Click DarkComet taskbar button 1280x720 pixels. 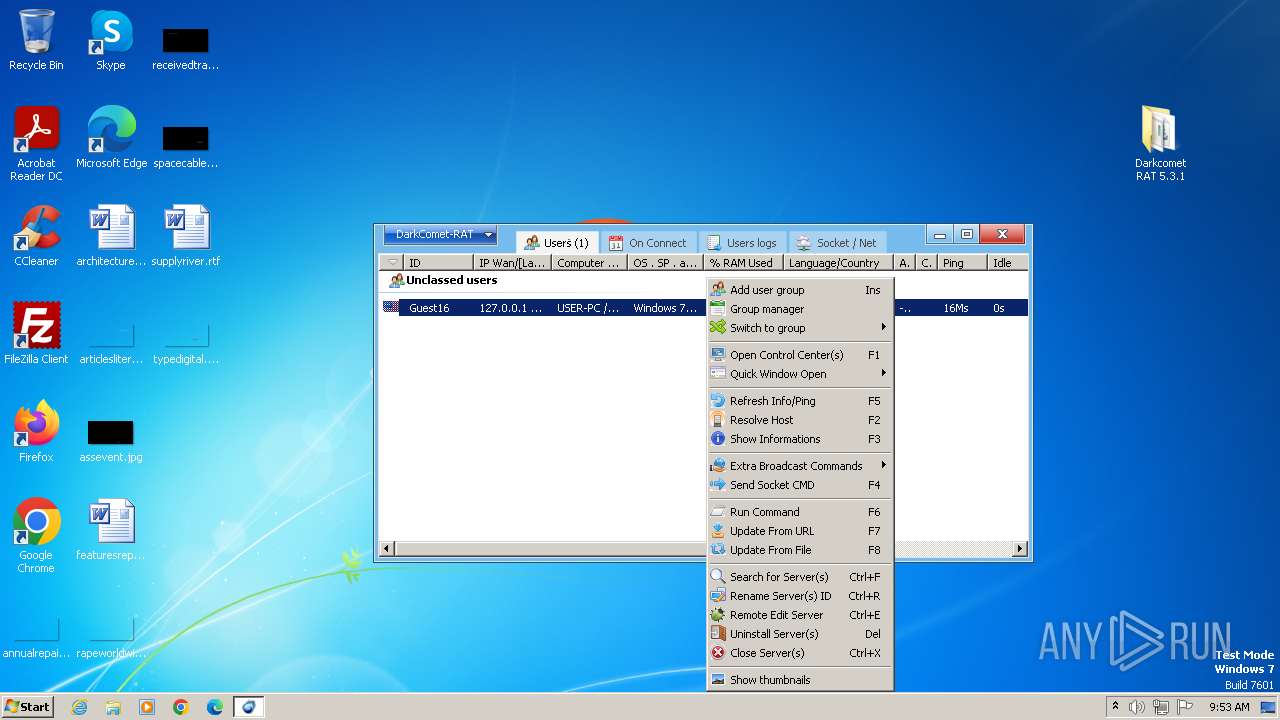tap(249, 707)
